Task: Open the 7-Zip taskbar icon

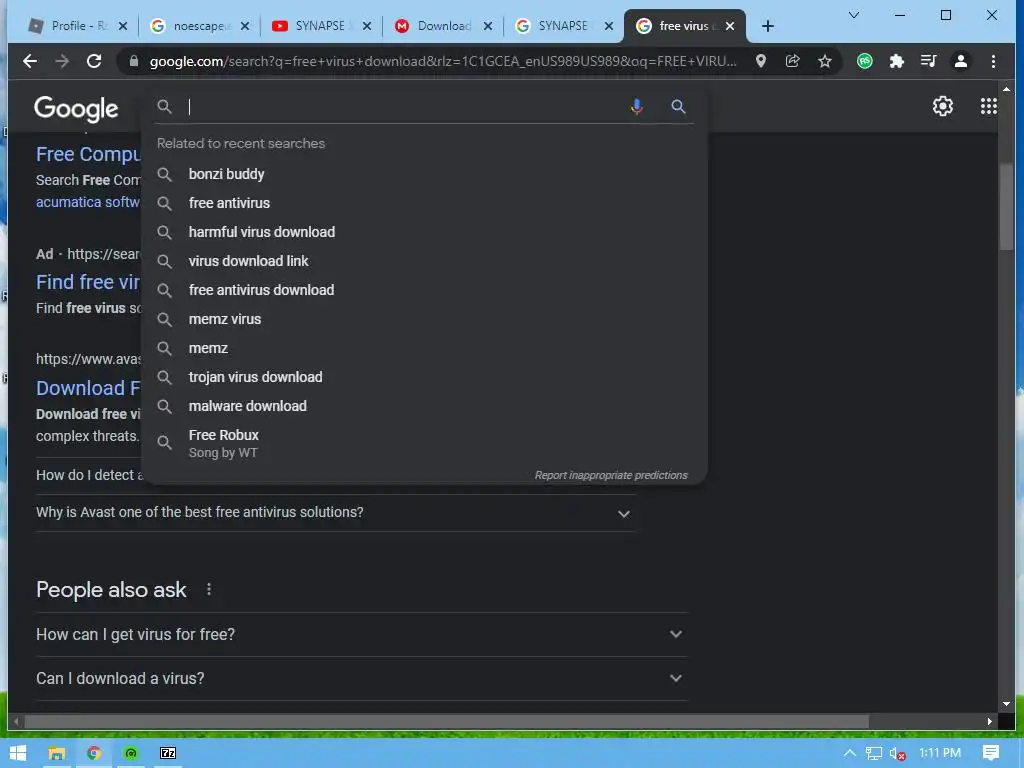Action: [168, 753]
